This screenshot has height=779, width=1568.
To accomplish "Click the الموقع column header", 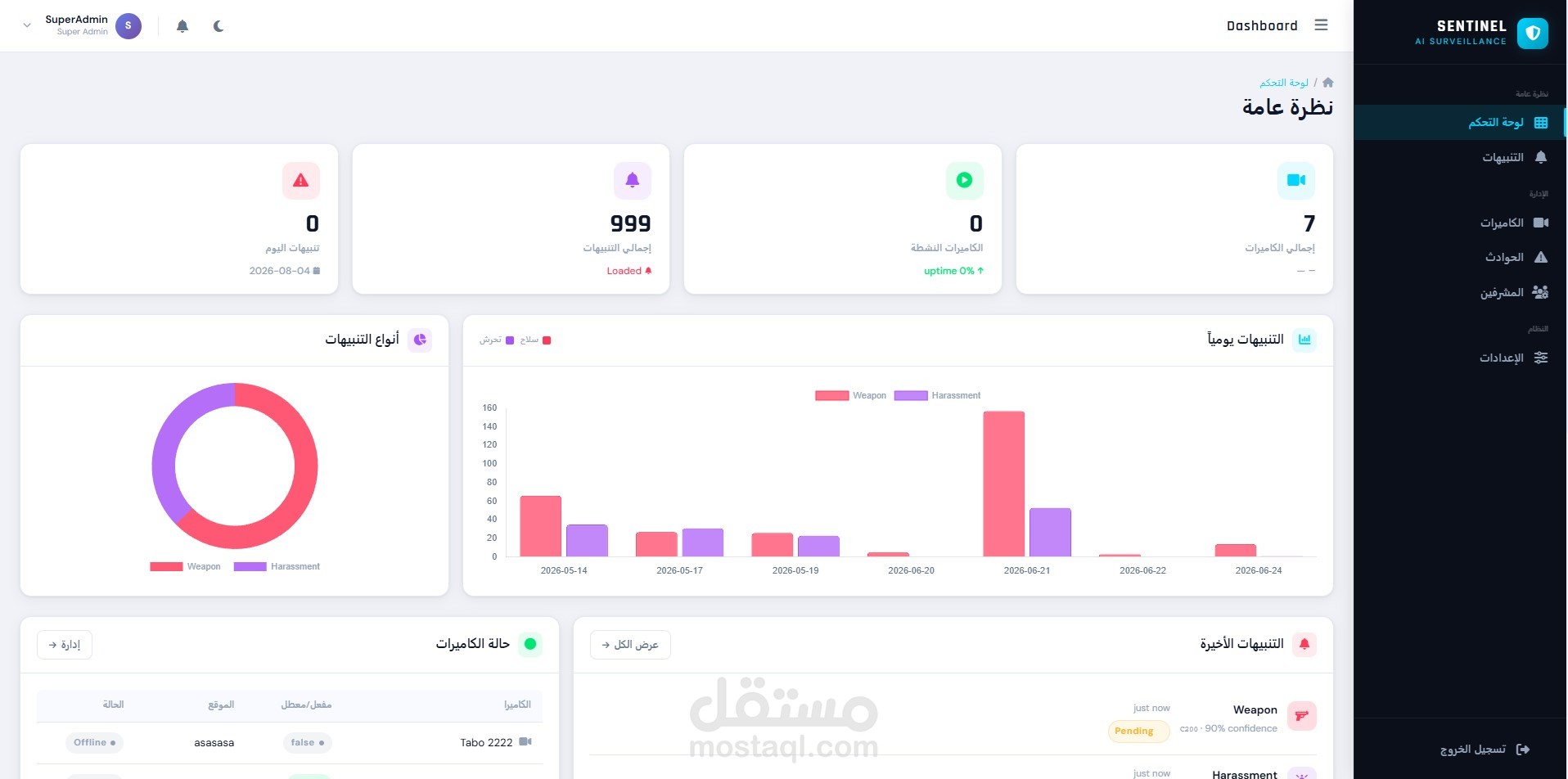I will click(x=221, y=705).
